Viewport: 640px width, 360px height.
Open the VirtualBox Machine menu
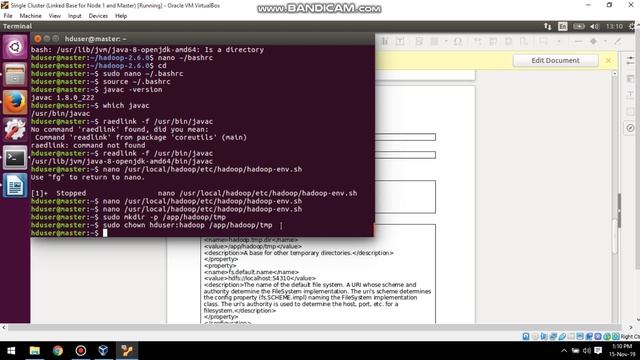[30, 16]
